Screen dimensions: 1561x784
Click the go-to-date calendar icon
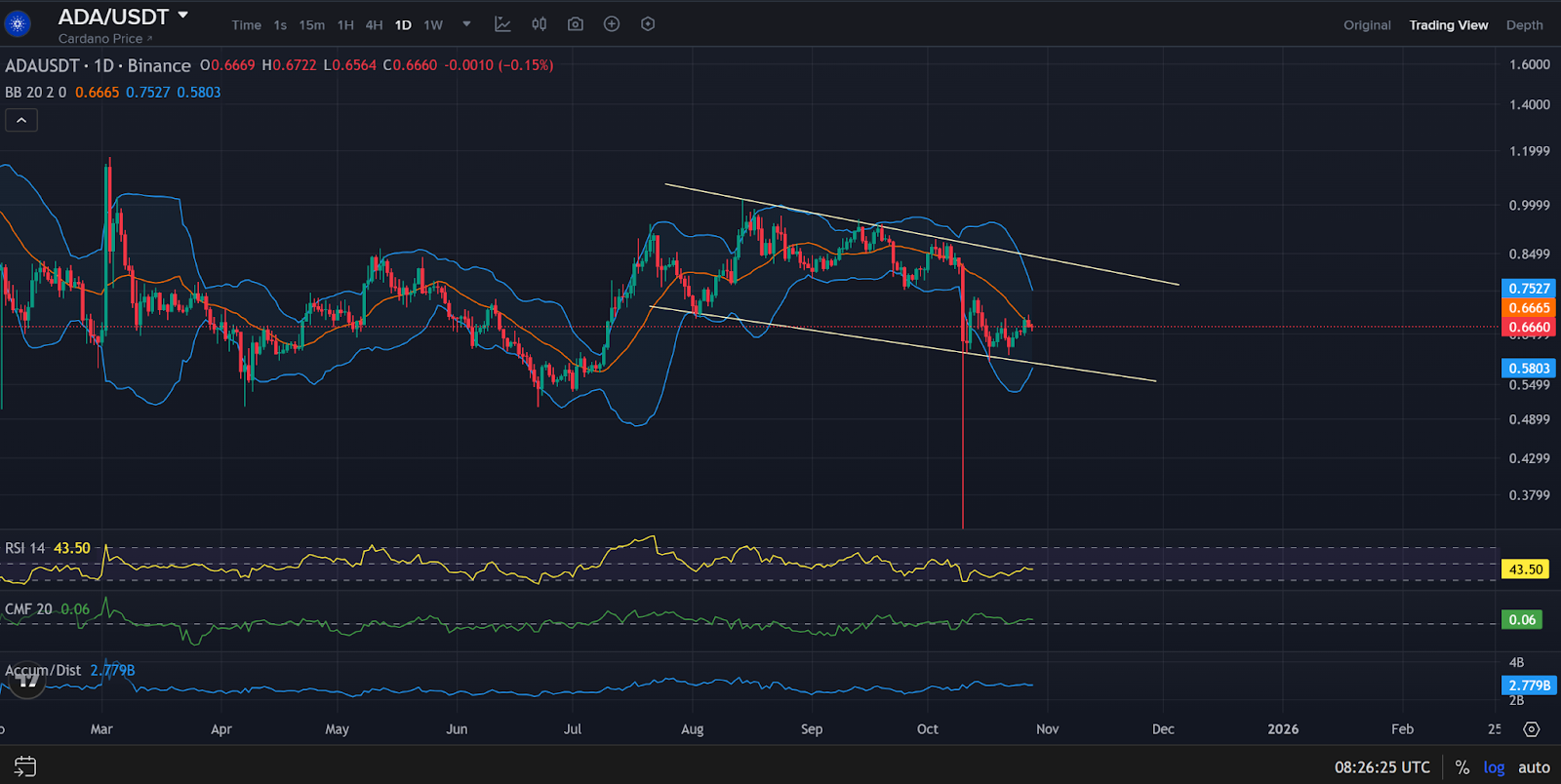pyautogui.click(x=25, y=766)
